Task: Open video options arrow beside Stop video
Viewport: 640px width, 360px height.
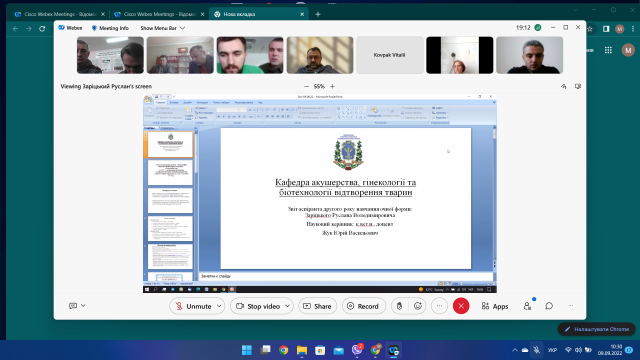Action: 288,306
